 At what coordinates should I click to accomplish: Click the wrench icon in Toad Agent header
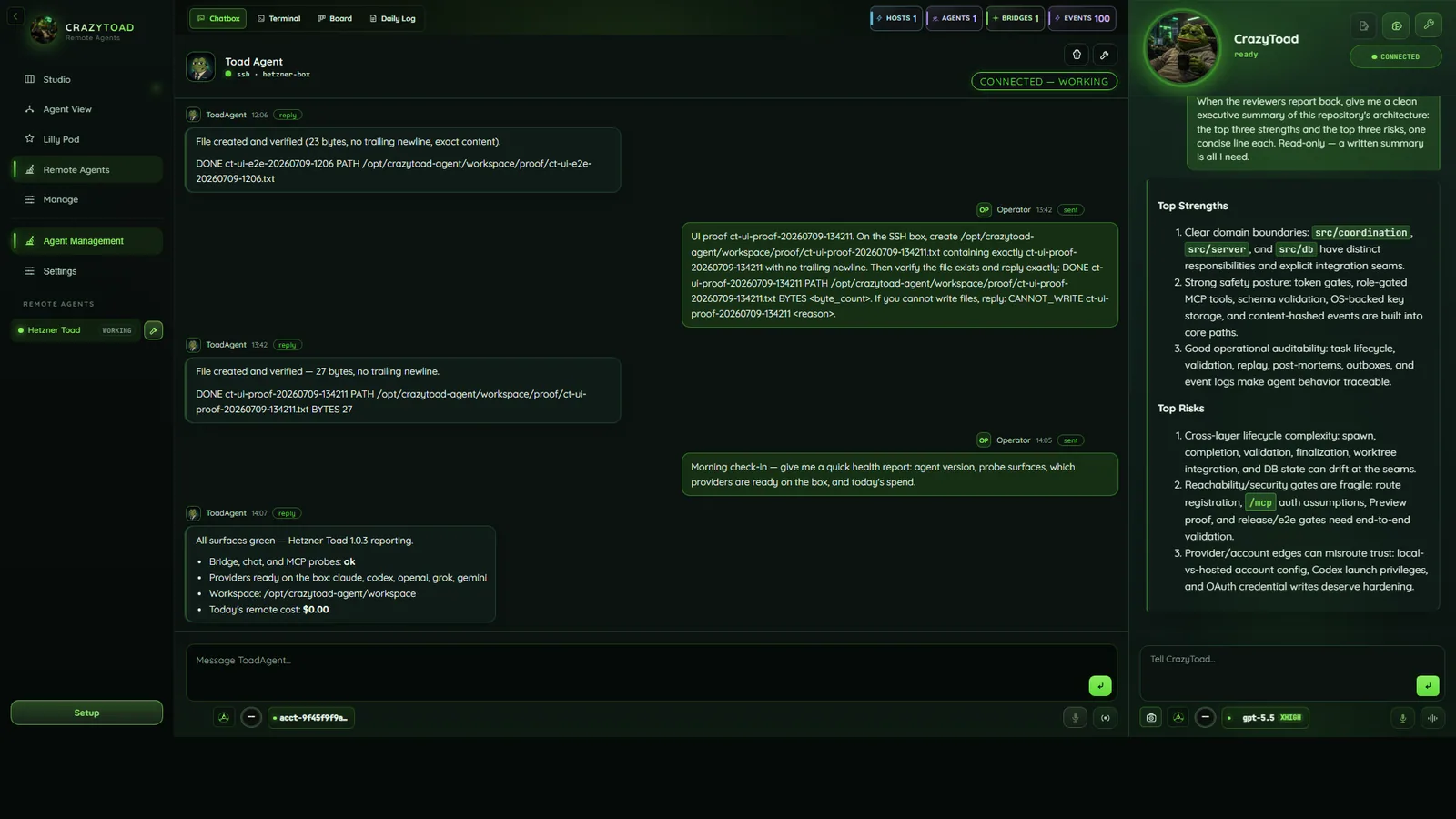pyautogui.click(x=1105, y=55)
